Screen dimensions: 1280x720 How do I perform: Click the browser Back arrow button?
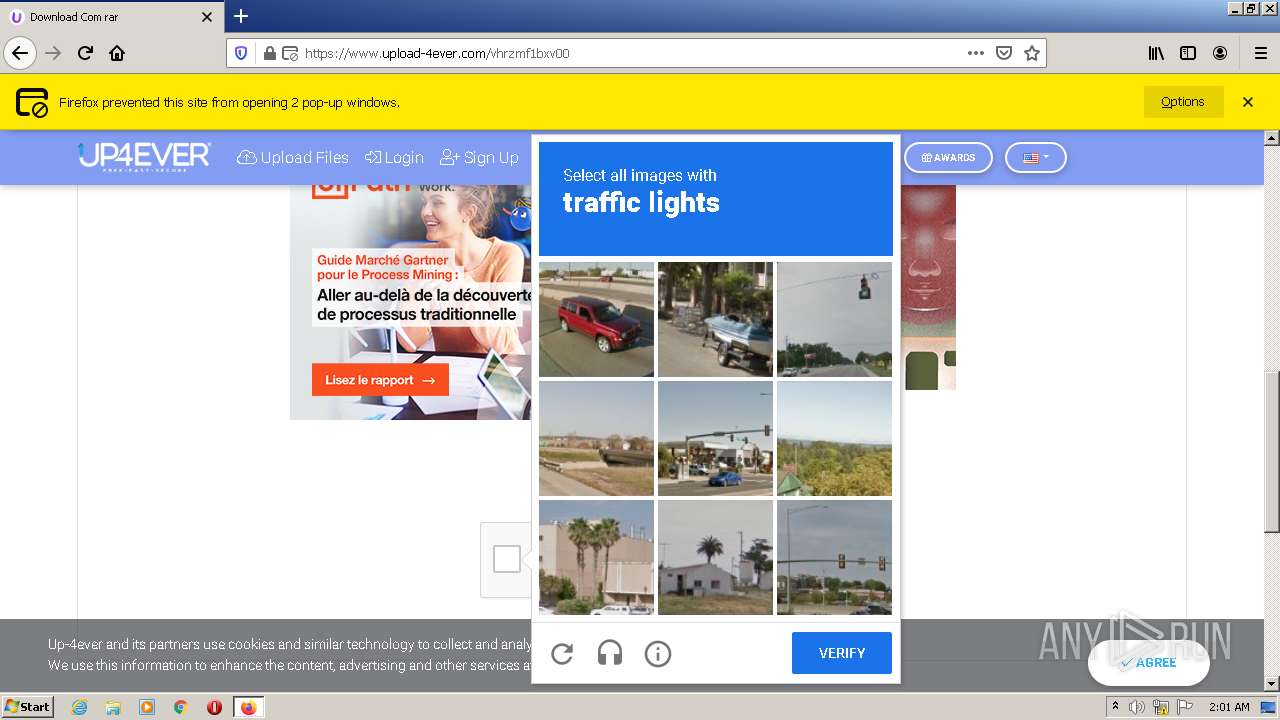pos(20,53)
